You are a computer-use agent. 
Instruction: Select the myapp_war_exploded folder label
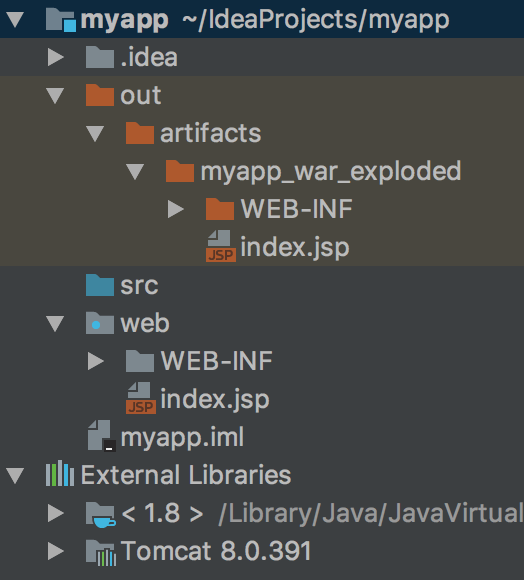click(x=331, y=172)
